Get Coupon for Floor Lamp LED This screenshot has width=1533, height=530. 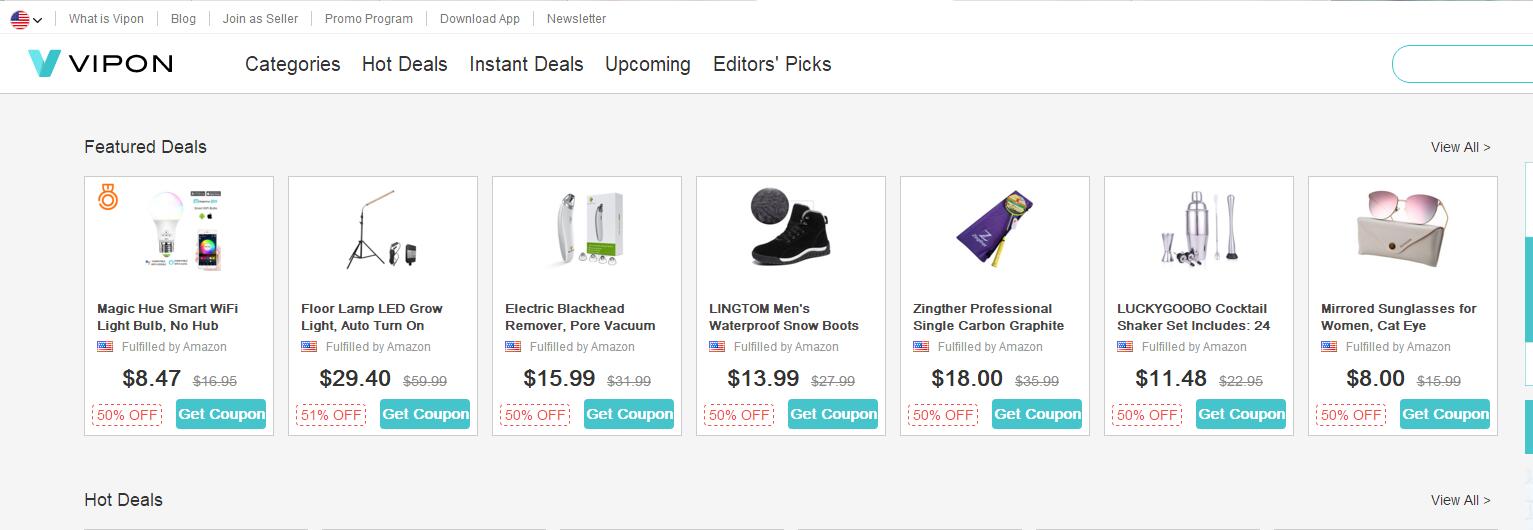click(425, 414)
